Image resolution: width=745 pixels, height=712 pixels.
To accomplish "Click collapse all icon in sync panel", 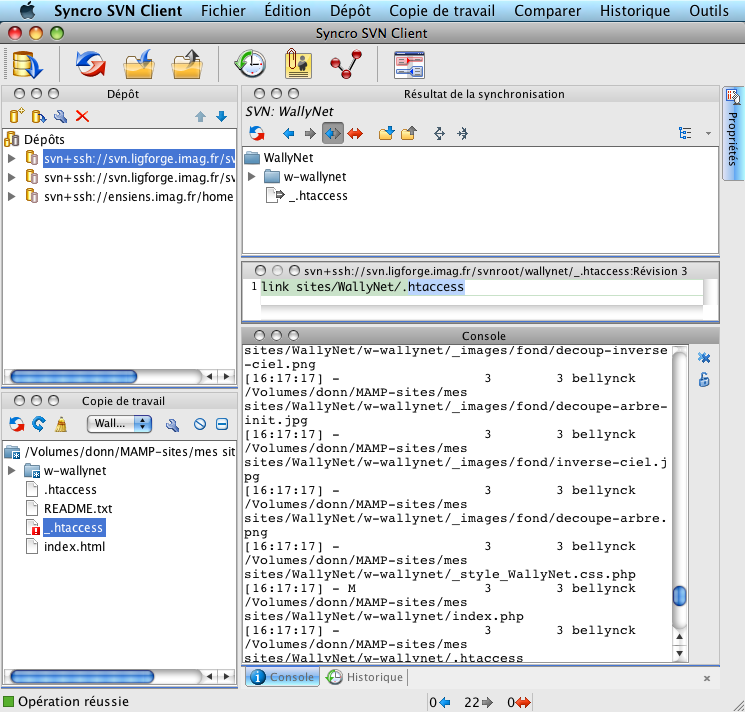I will tap(462, 133).
